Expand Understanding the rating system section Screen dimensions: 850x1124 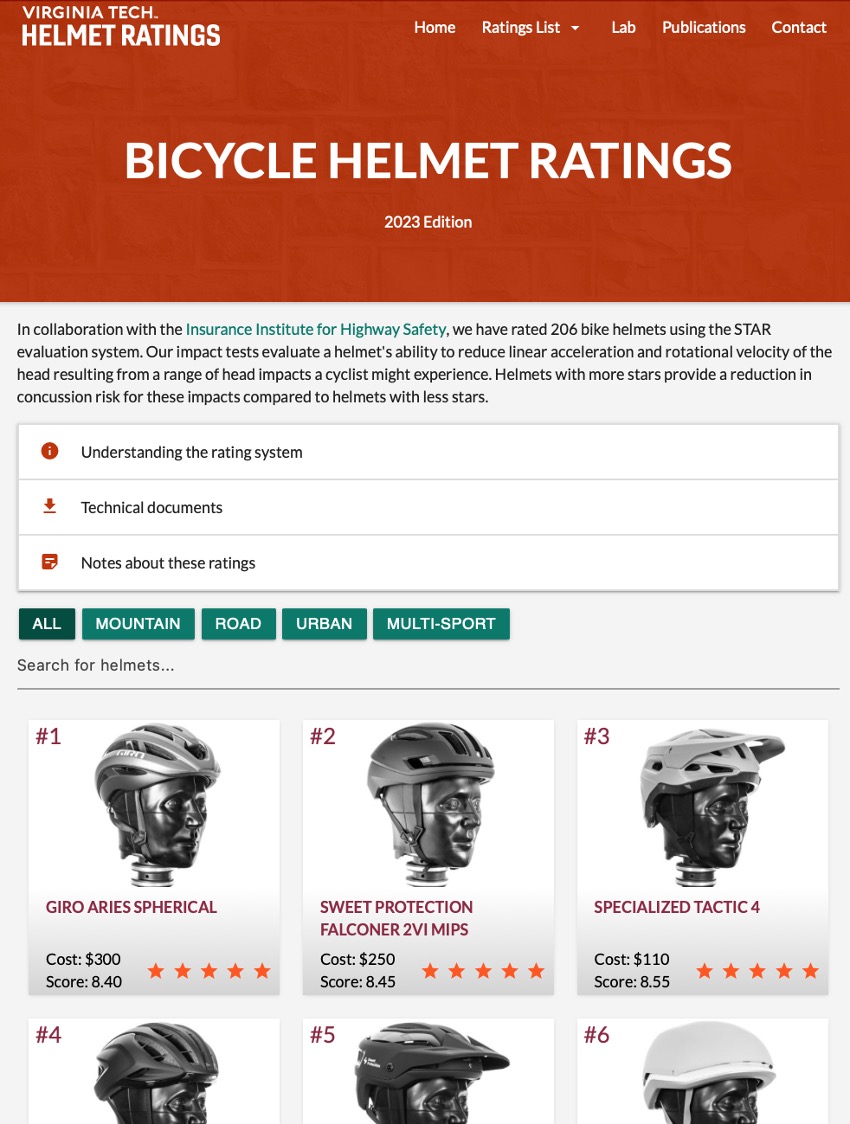pyautogui.click(x=428, y=452)
